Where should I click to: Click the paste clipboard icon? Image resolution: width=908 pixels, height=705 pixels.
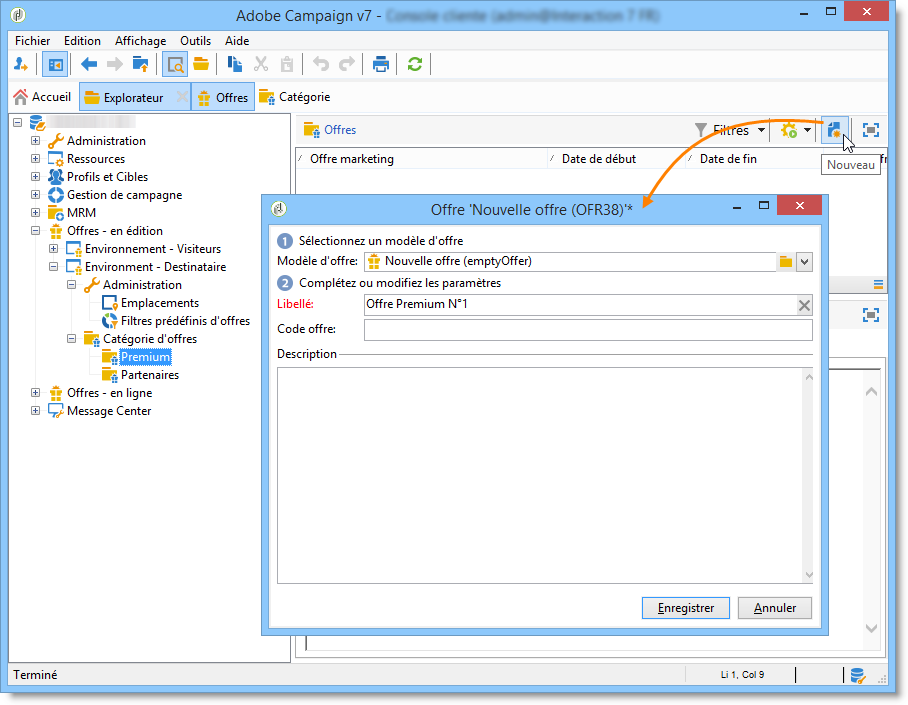click(x=287, y=64)
